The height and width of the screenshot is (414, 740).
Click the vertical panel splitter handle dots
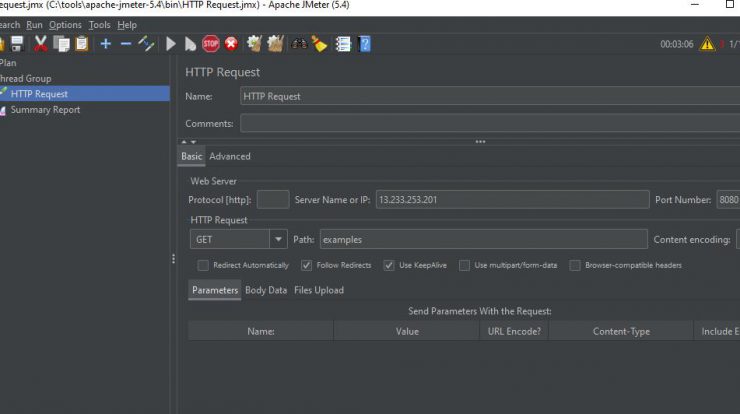pos(173,259)
